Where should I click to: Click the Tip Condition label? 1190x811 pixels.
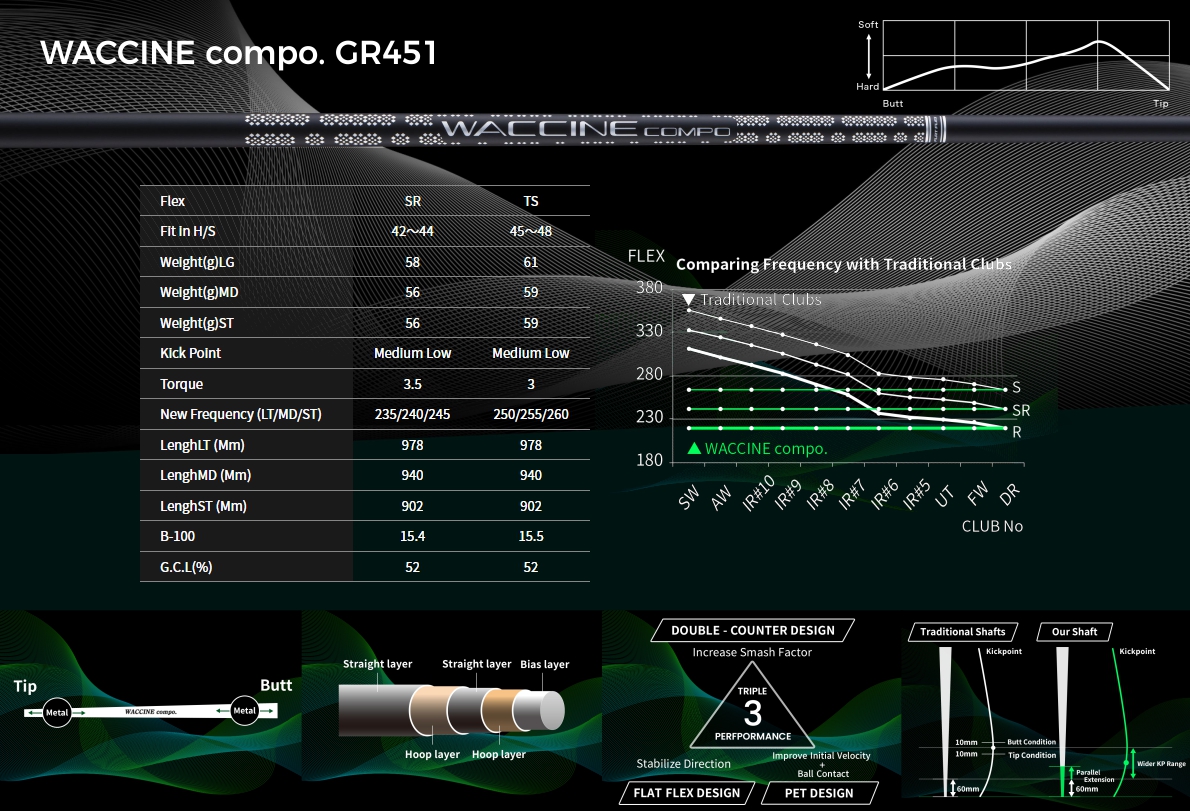coord(1031,755)
